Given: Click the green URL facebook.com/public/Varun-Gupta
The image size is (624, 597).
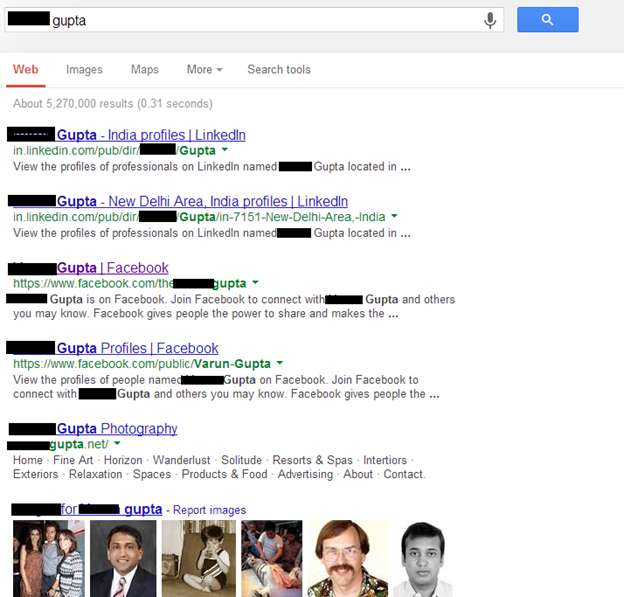Looking at the screenshot, I should [142, 364].
